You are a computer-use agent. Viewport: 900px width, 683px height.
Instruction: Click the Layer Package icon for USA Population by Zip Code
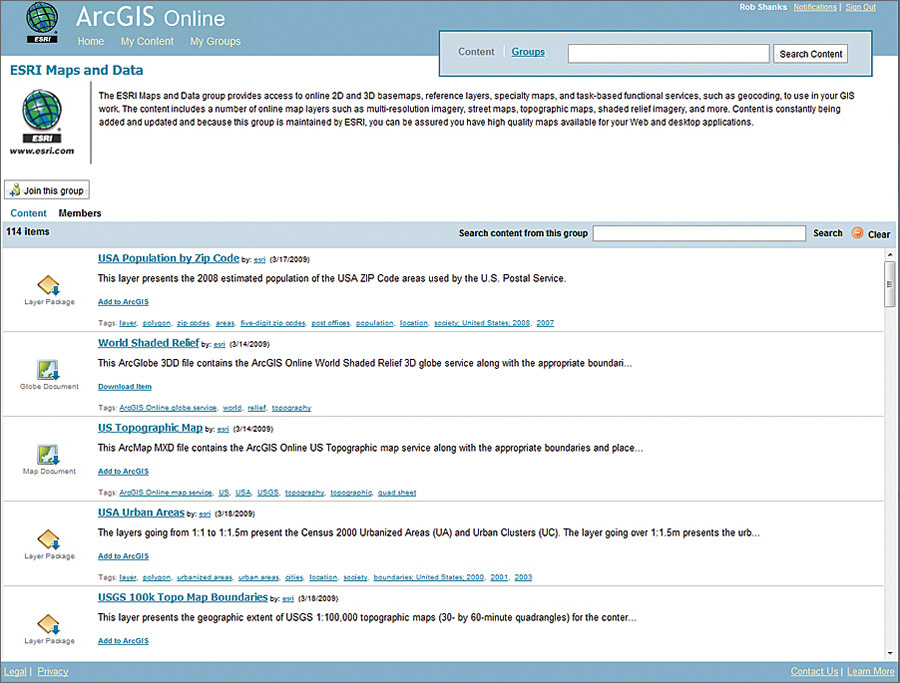pos(48,285)
